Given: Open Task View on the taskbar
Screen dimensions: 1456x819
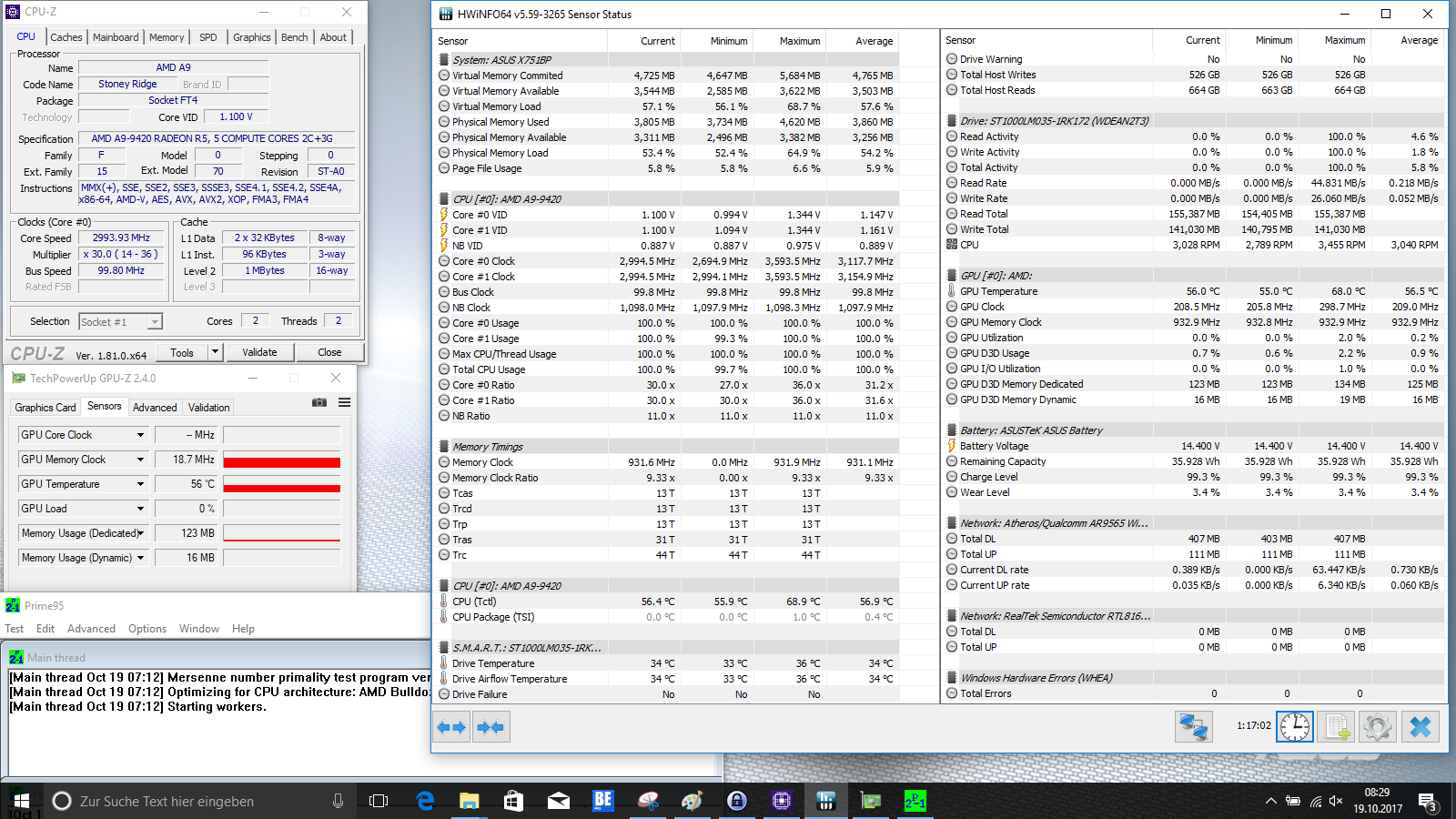Looking at the screenshot, I should pos(379,801).
